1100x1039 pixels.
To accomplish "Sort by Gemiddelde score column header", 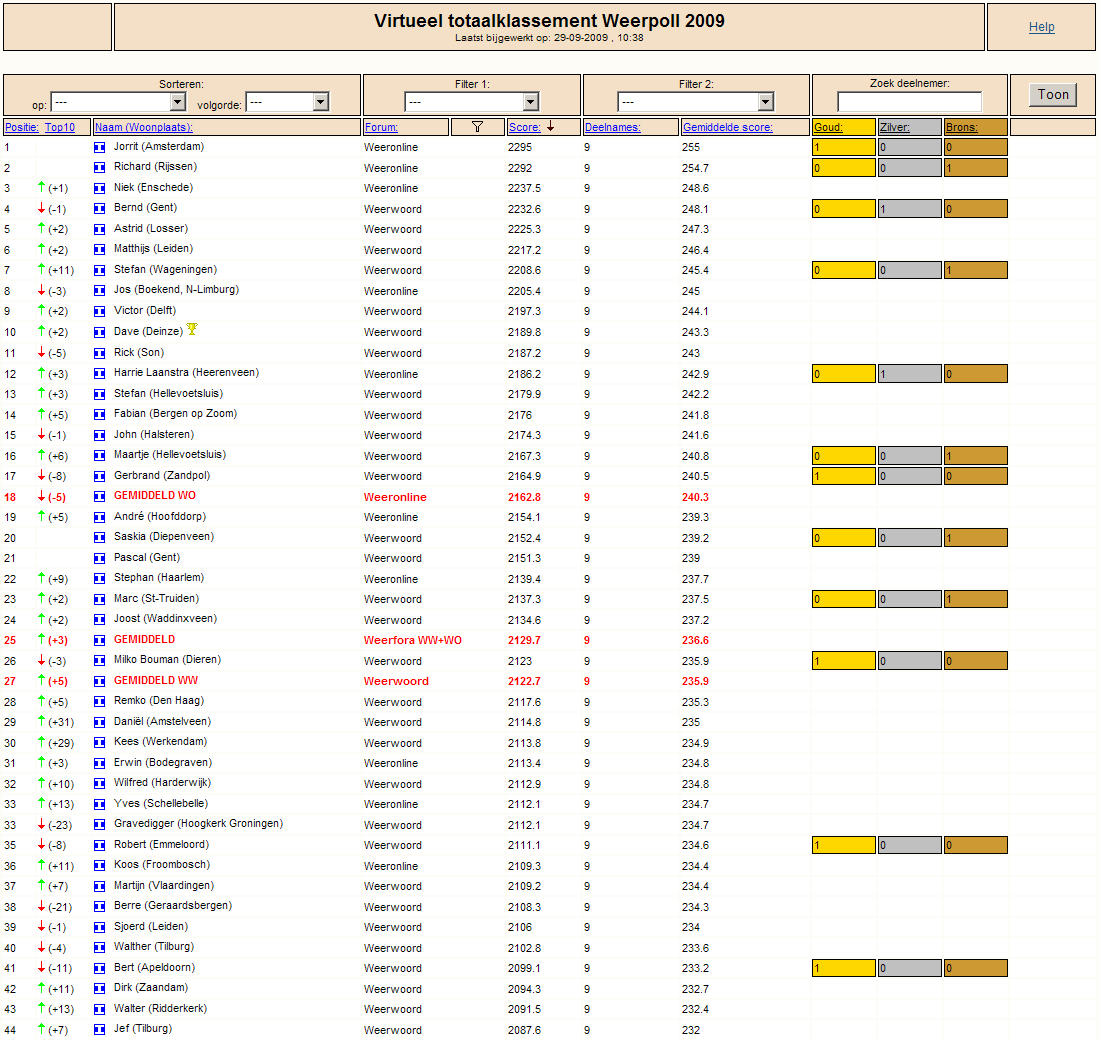I will [727, 127].
